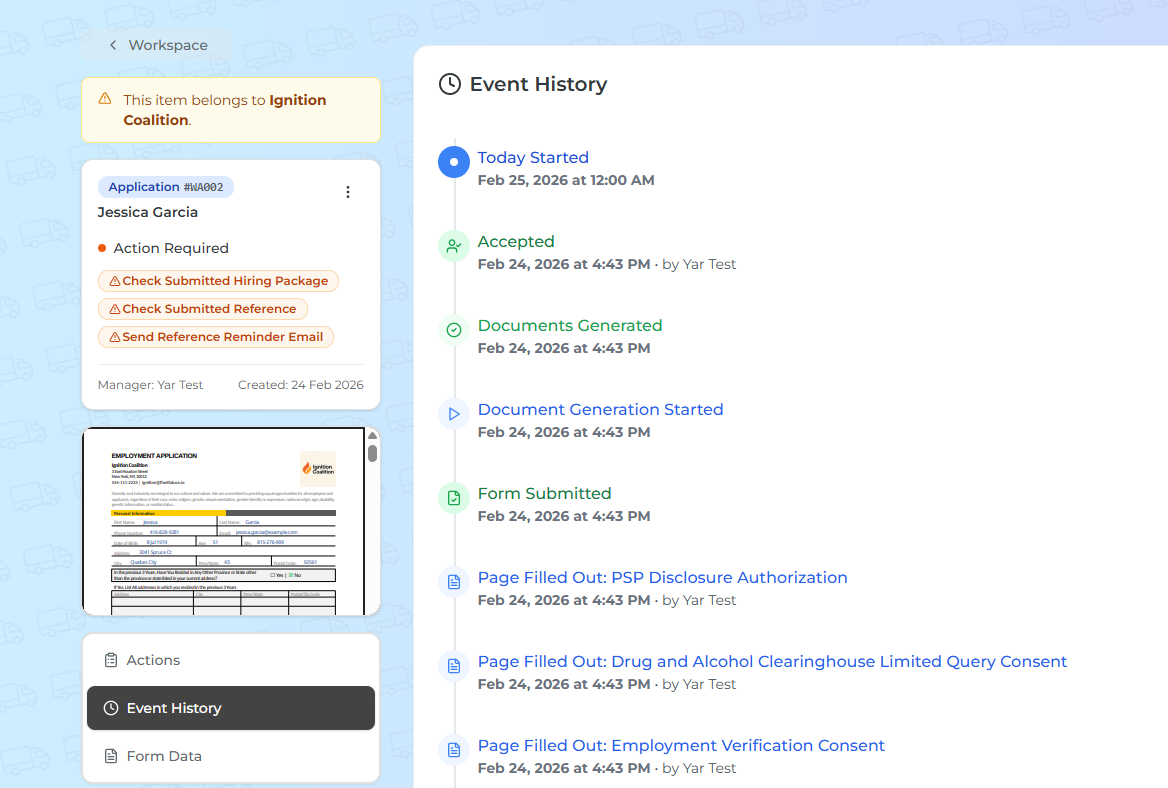Image resolution: width=1168 pixels, height=788 pixels.
Task: Click the Today Started blue timeline marker
Action: tap(454, 161)
